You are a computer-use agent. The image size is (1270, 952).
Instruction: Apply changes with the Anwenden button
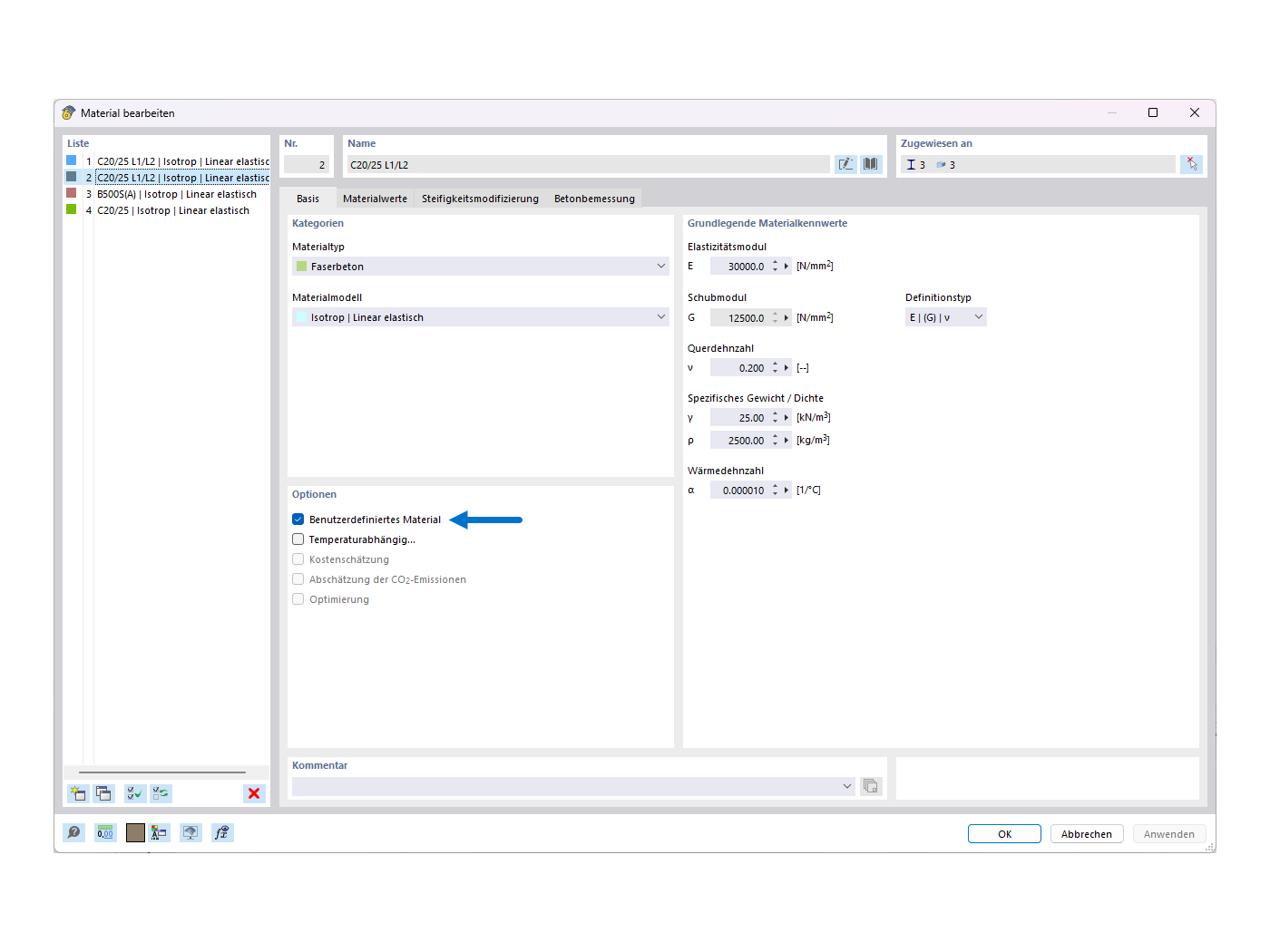[1169, 833]
